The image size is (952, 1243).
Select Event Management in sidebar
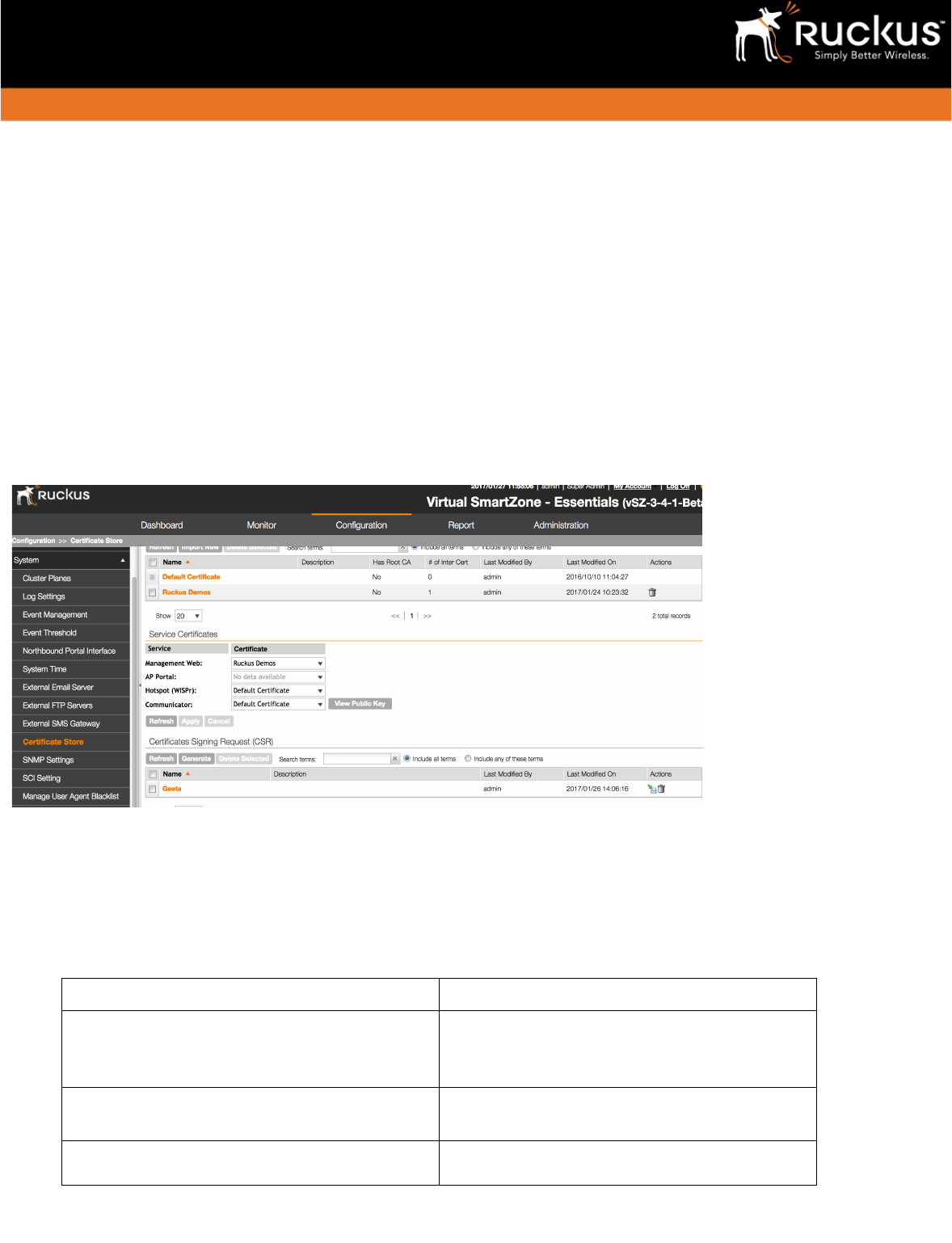coord(70,615)
